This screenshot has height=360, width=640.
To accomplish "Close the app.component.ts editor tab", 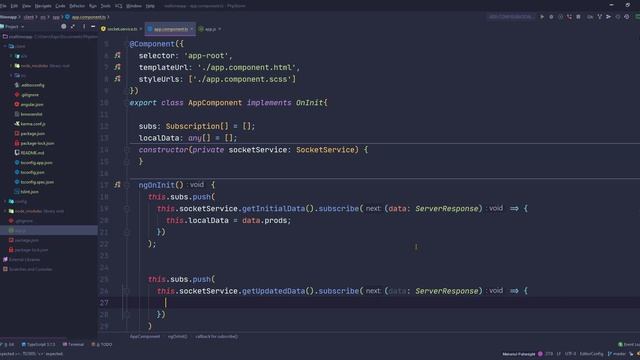I will [191, 29].
